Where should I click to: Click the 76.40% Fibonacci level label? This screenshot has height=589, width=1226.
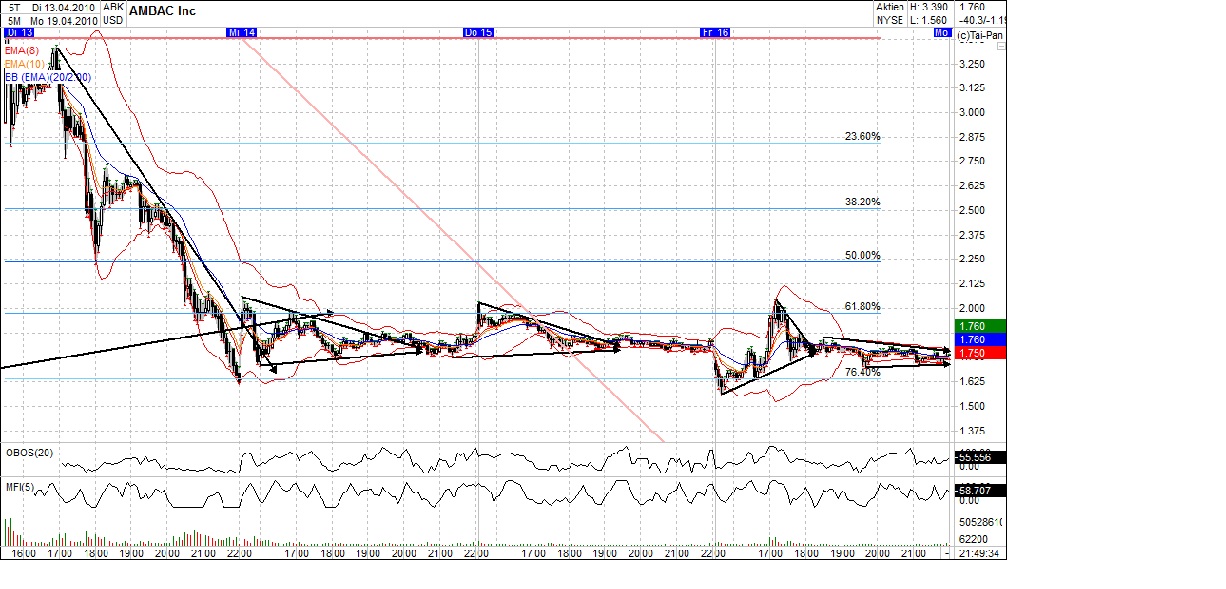[x=862, y=372]
